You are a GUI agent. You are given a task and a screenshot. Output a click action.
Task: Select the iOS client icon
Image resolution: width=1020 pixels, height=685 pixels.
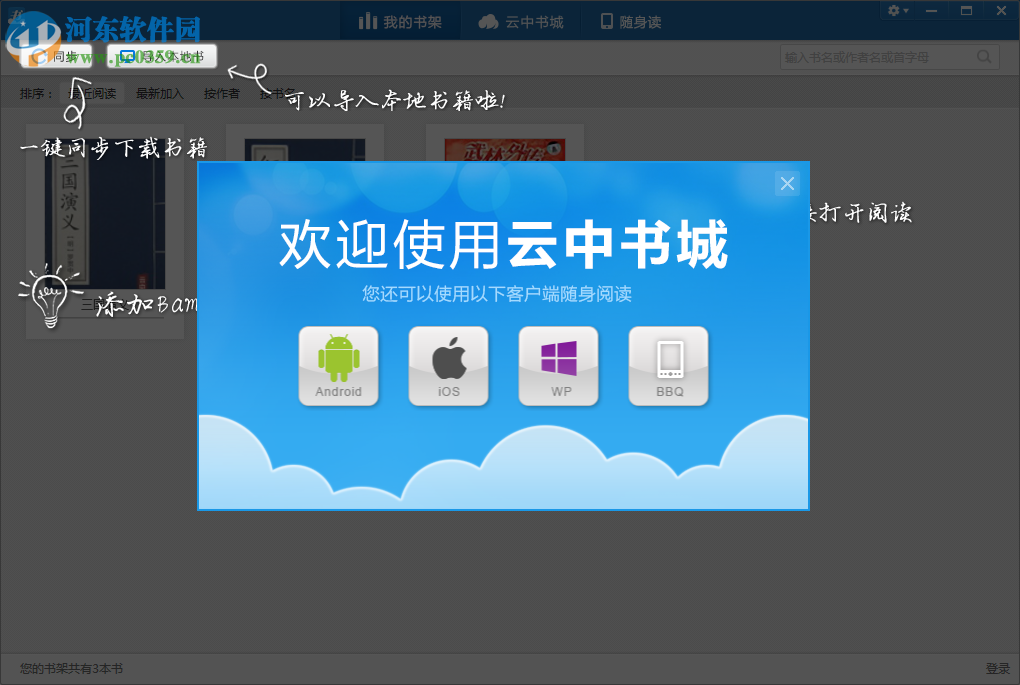tap(448, 365)
